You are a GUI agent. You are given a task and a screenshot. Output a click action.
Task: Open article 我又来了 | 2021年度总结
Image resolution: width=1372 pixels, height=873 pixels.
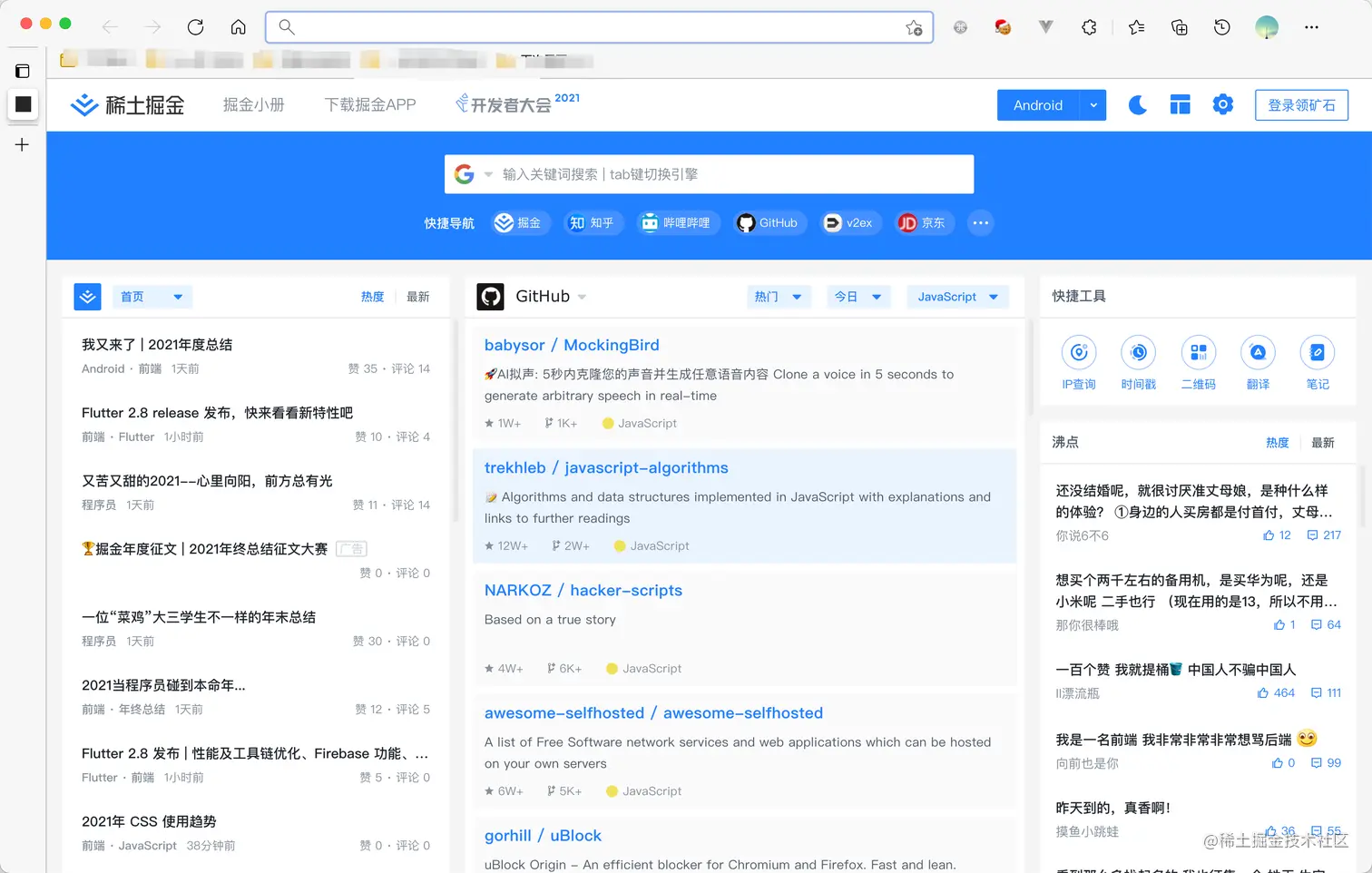coord(157,345)
